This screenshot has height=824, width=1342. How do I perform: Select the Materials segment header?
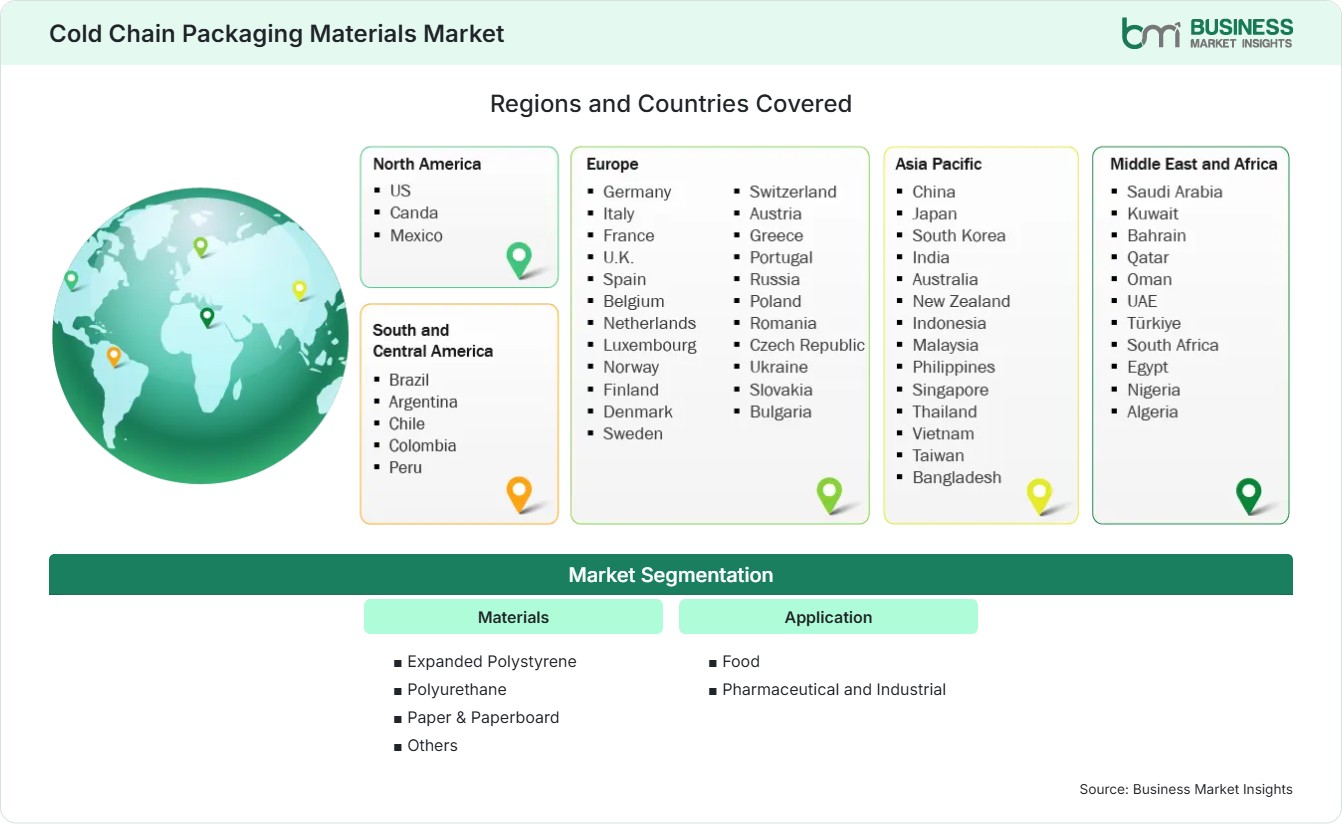click(x=513, y=617)
